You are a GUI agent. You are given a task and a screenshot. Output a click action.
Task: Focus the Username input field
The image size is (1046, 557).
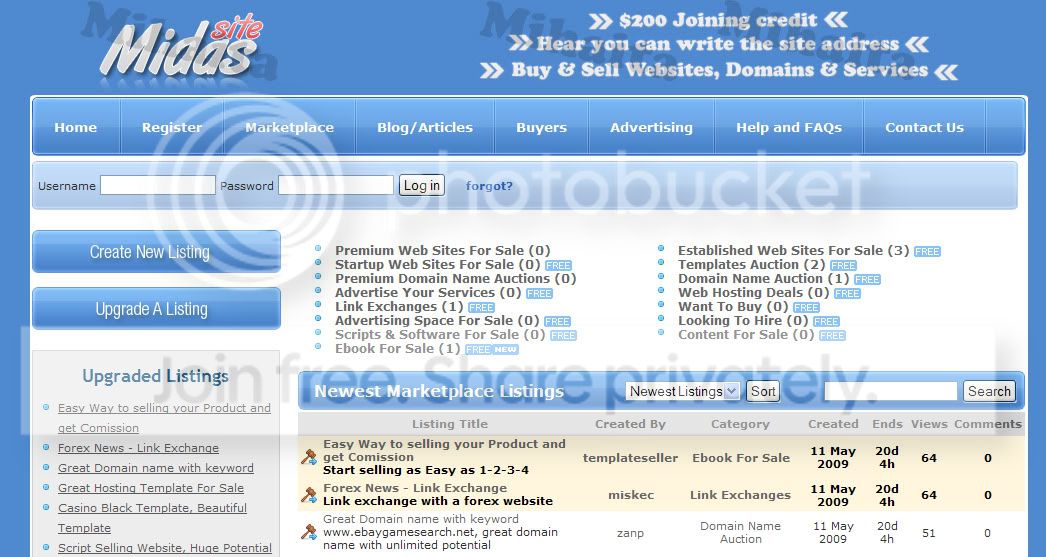point(157,185)
